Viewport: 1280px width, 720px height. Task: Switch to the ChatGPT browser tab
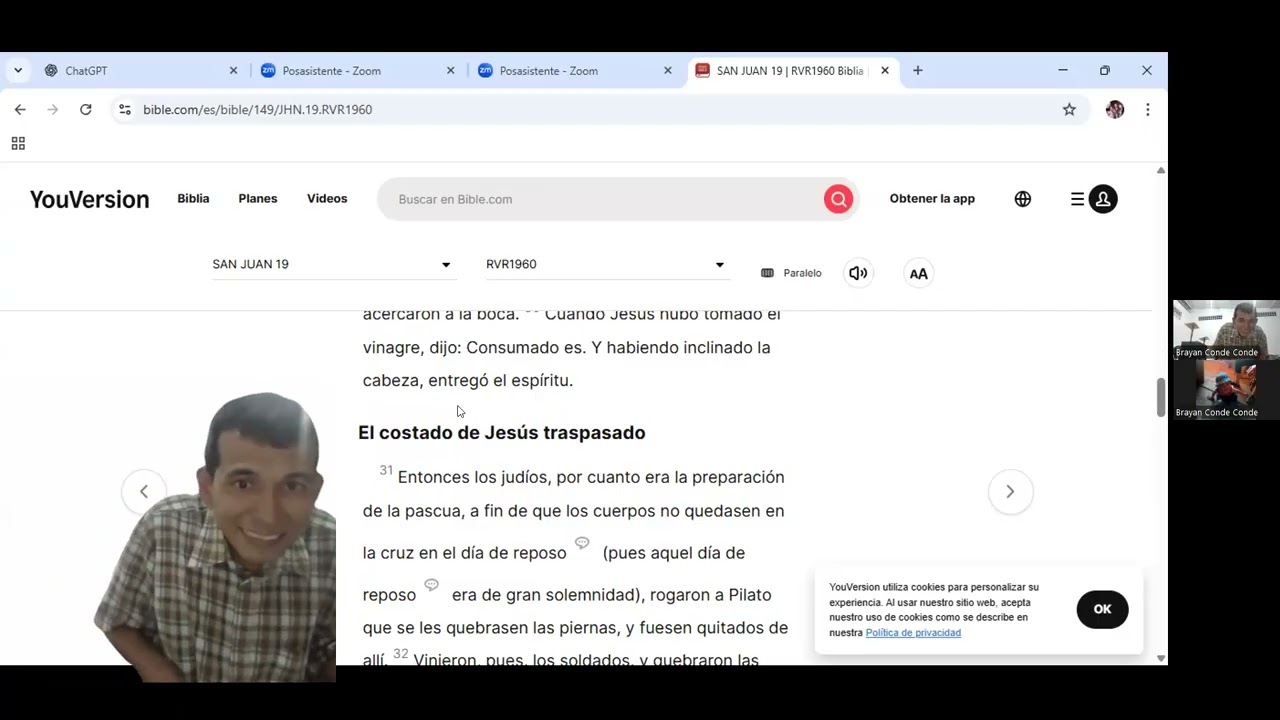coord(140,71)
